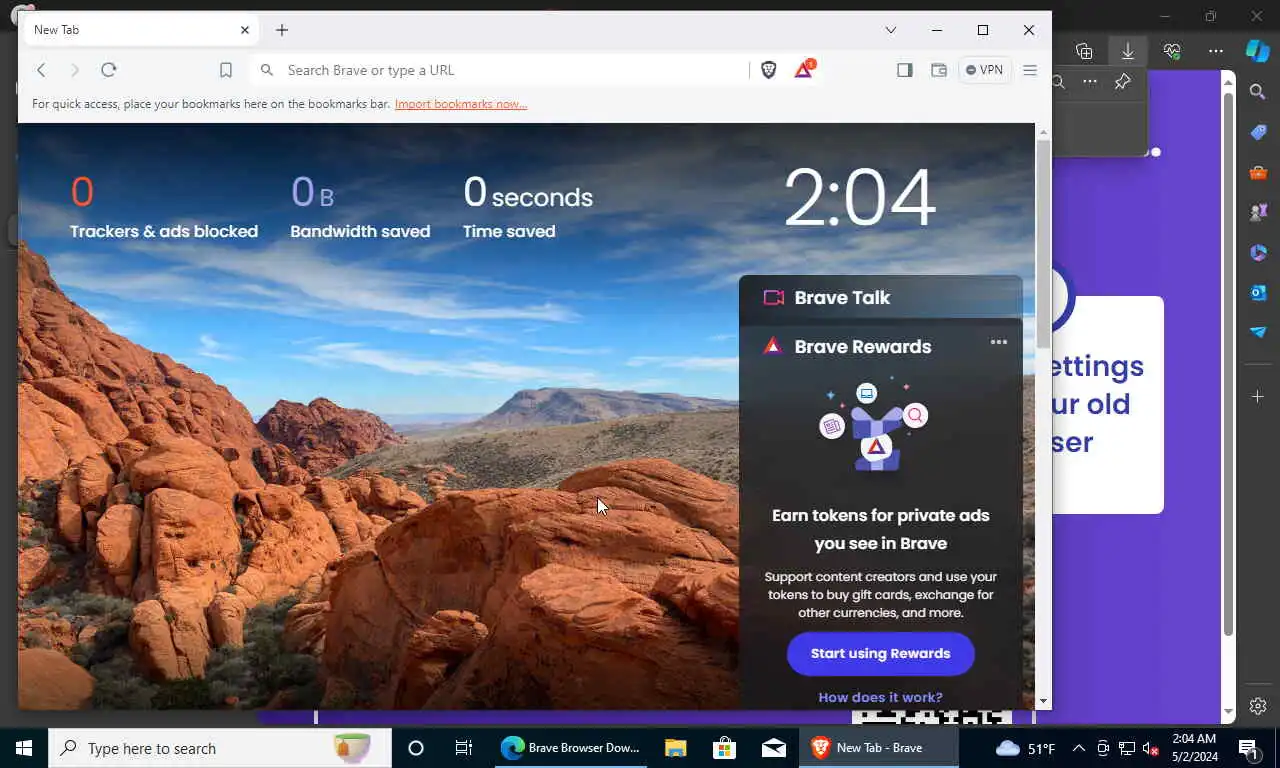
Task: Open the Edge sidebar Games chess icon
Action: tap(1258, 212)
